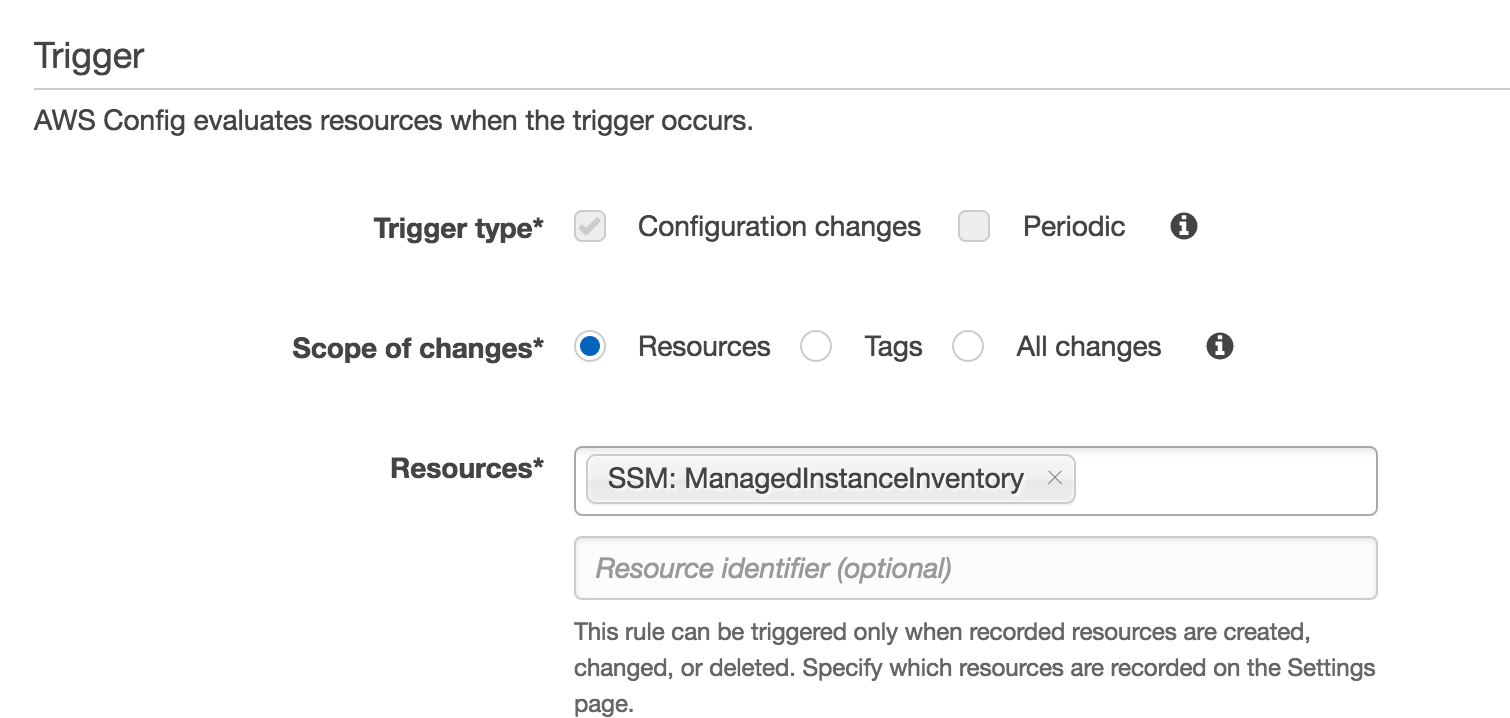The width and height of the screenshot is (1510, 718).
Task: Toggle the Configuration changes checkbox
Action: tap(590, 227)
